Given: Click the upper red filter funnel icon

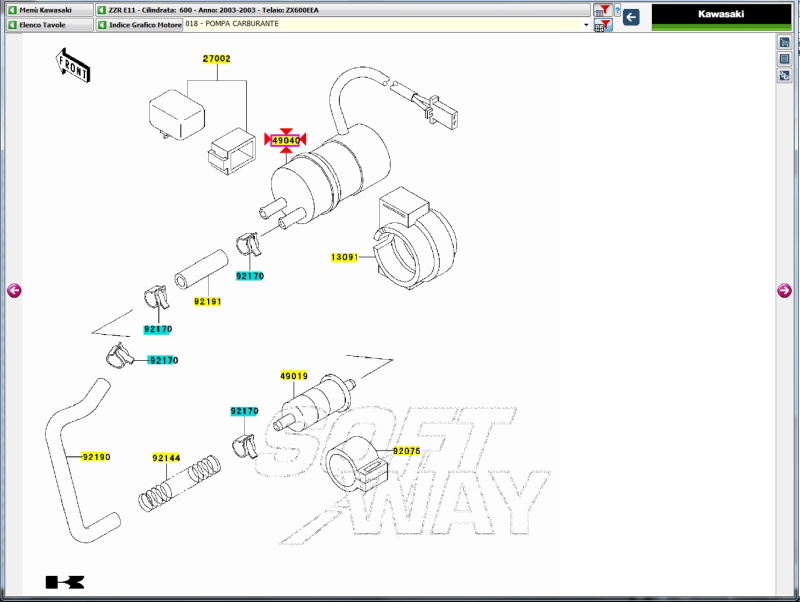Looking at the screenshot, I should (603, 10).
